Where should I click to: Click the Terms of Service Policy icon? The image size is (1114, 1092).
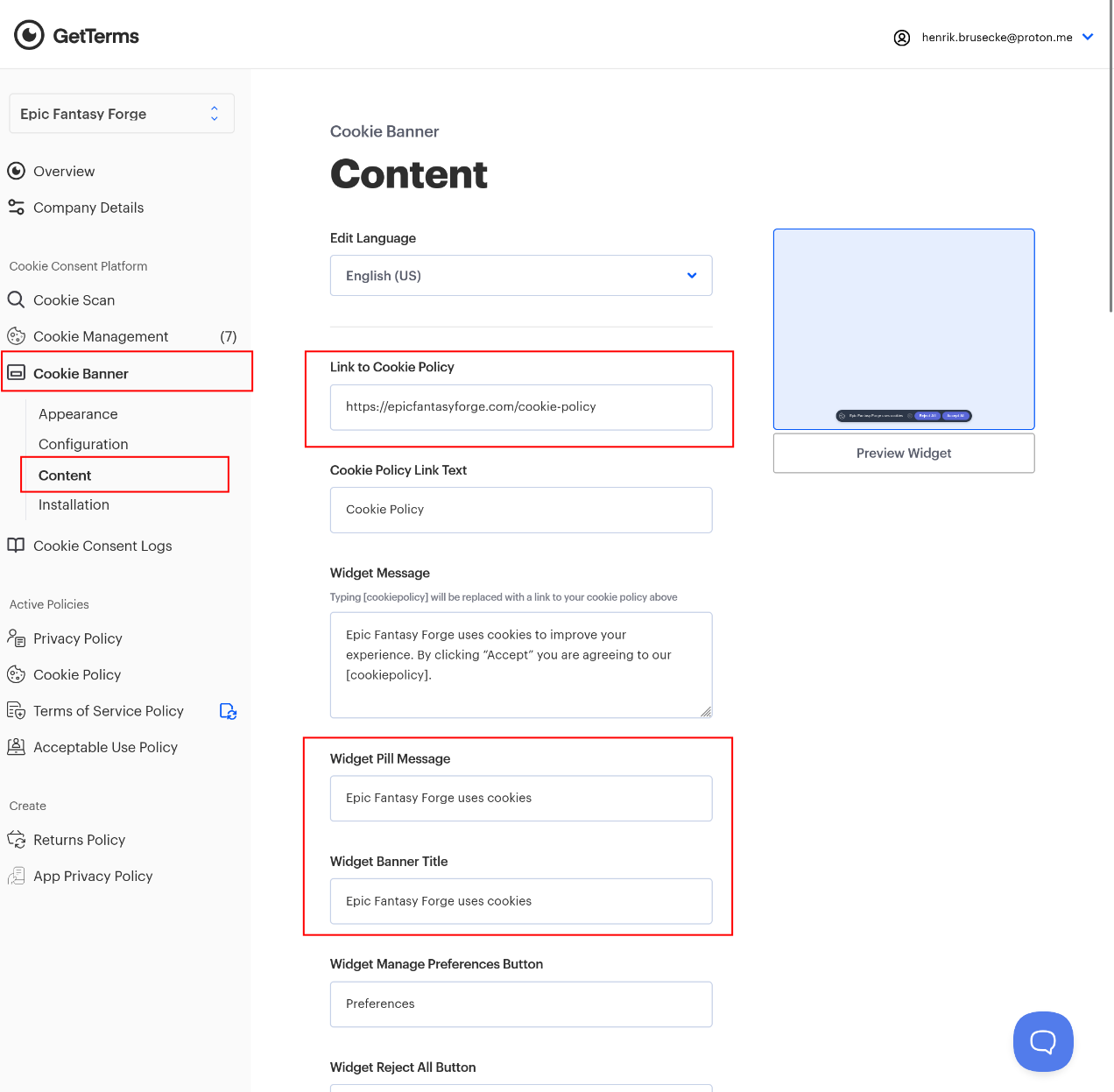[16, 710]
